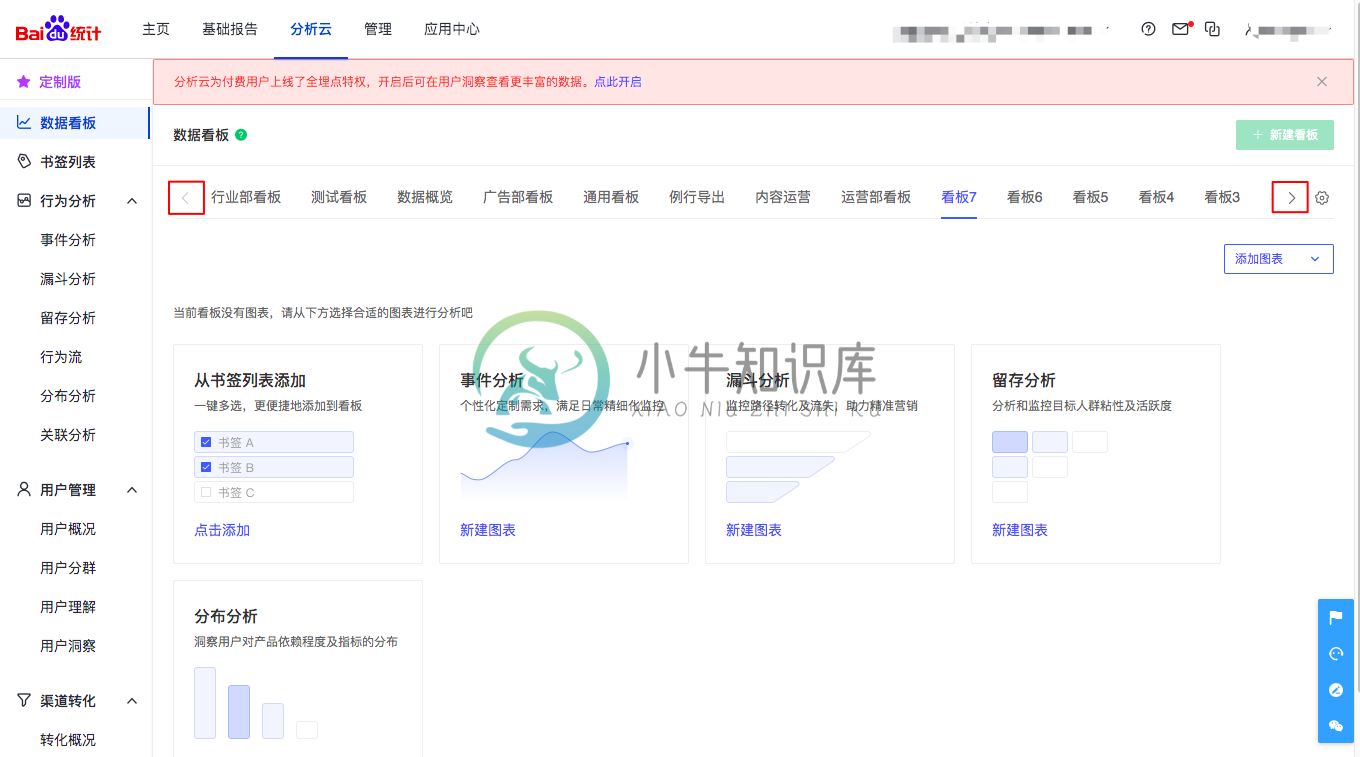Click the Baidu Tongji logo

58,29
